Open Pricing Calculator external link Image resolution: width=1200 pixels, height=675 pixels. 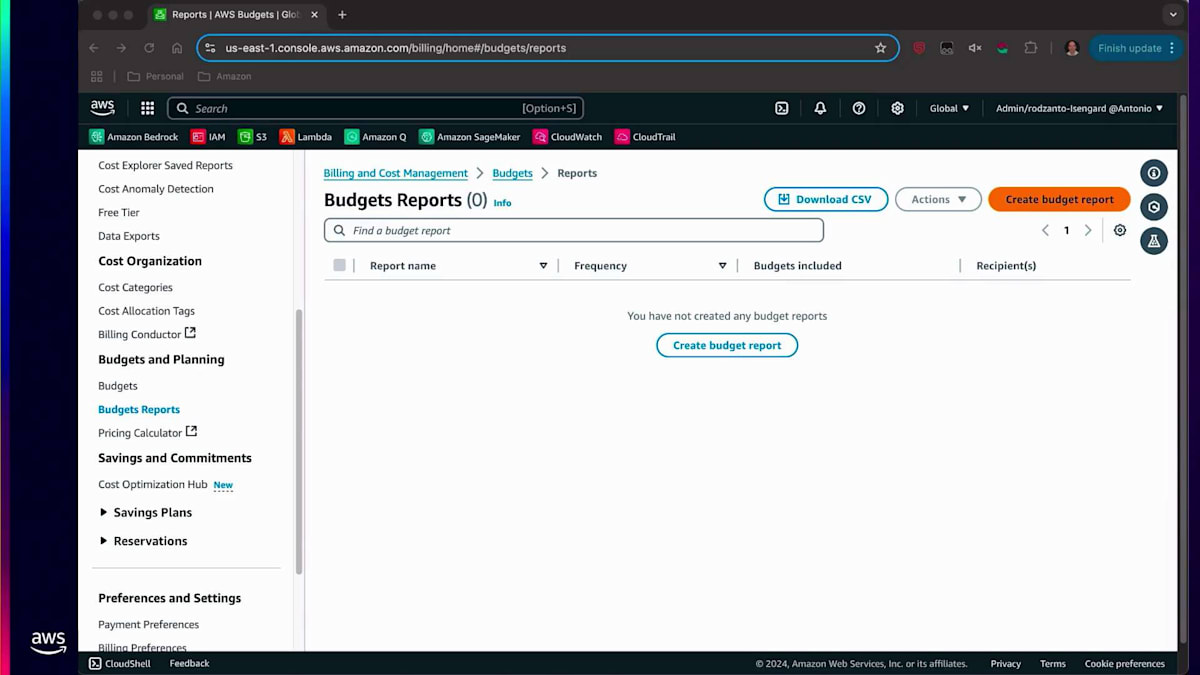point(147,433)
